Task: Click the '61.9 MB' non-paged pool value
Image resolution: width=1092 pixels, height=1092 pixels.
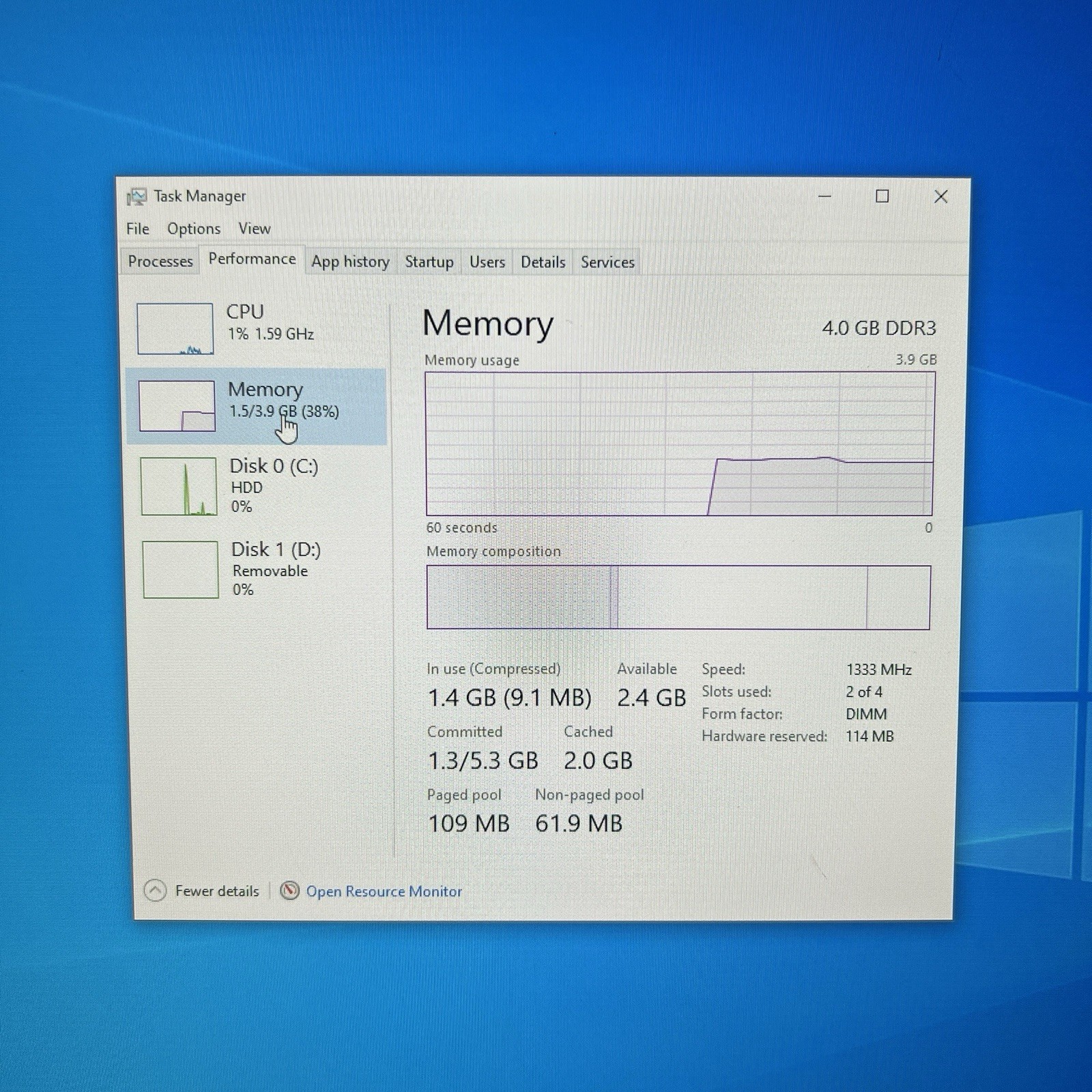Action: (x=579, y=823)
